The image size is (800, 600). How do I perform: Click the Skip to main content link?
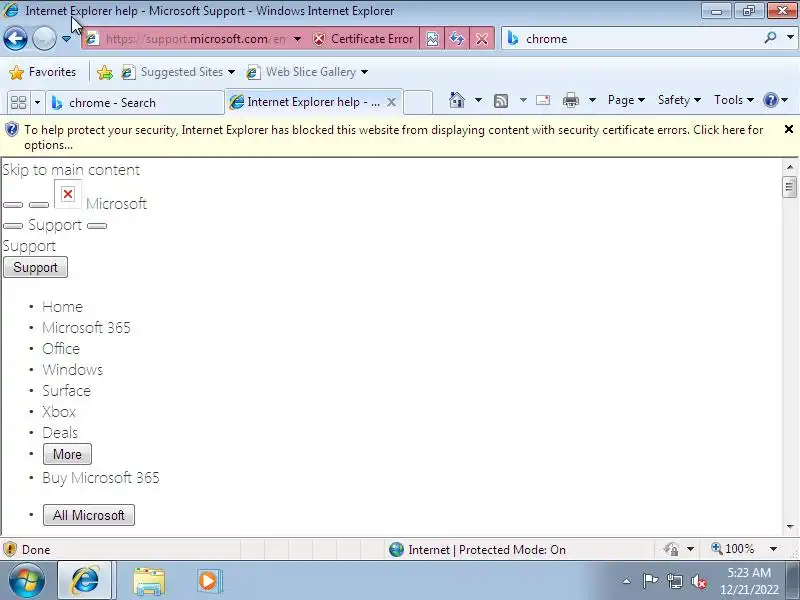71,170
